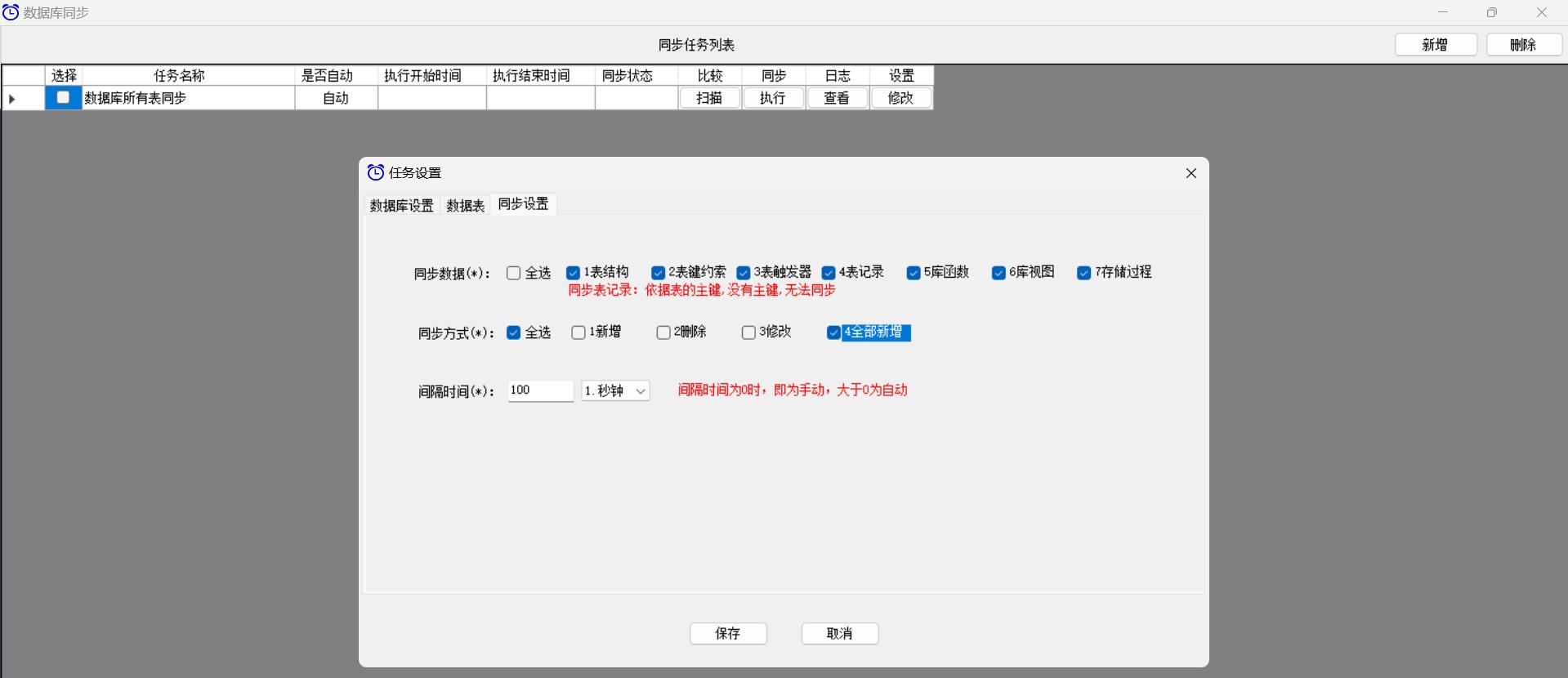The image size is (1568, 678).
Task: Uncheck the 5库函数 checkbox
Action: (x=914, y=273)
